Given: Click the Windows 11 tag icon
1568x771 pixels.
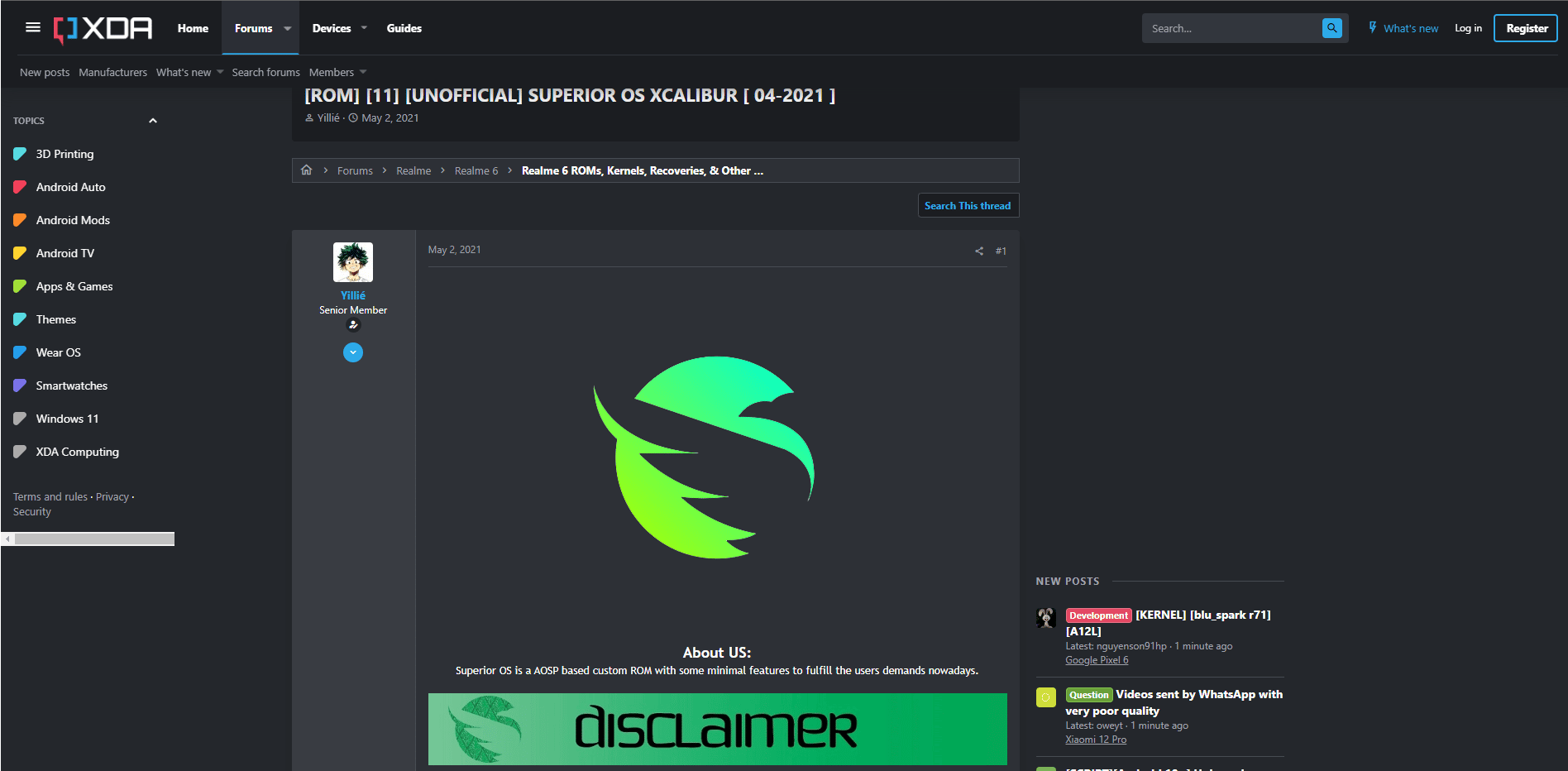Looking at the screenshot, I should 20,419.
